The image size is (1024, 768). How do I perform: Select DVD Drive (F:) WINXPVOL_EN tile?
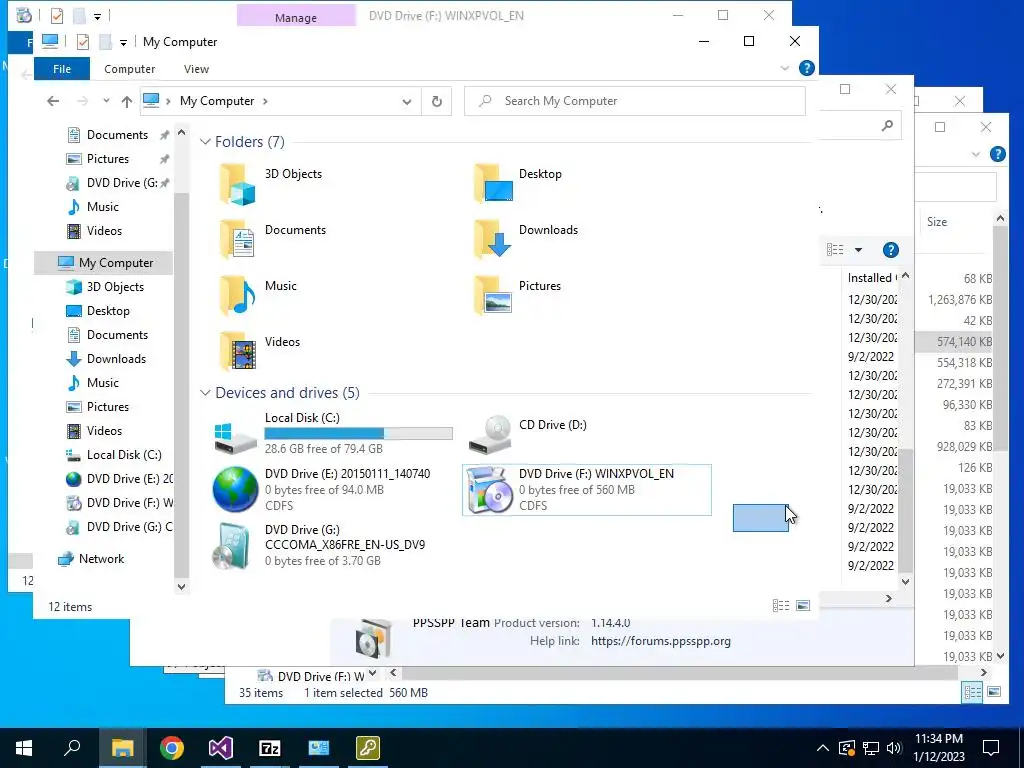(x=586, y=490)
